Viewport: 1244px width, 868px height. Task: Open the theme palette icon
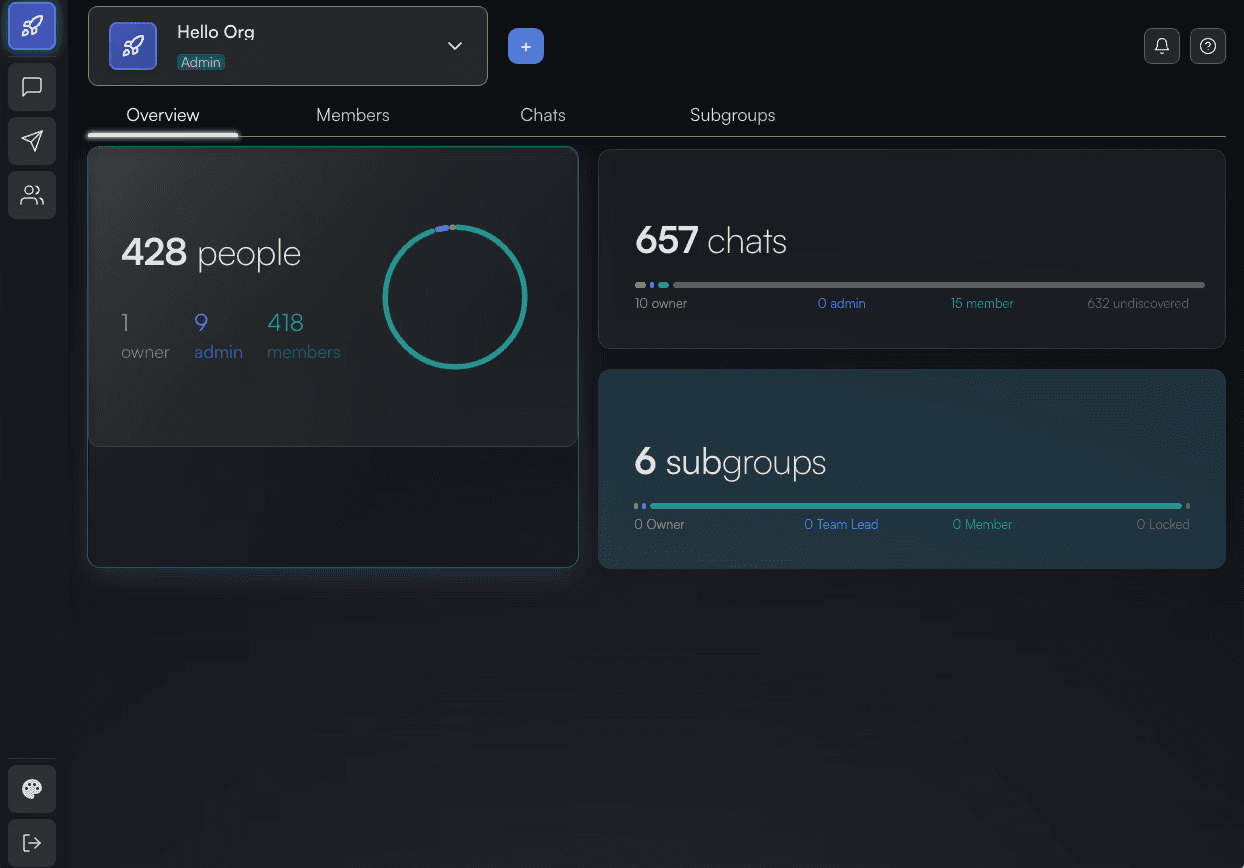tap(32, 789)
